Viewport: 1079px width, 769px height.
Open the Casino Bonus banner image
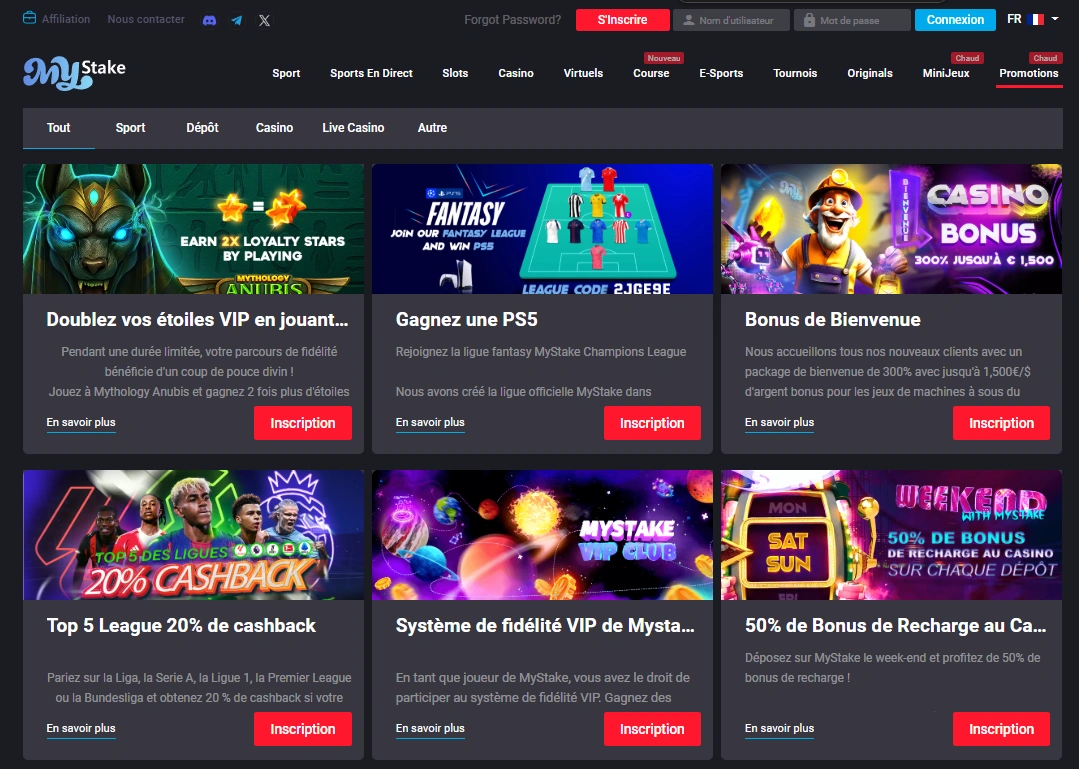pos(891,229)
